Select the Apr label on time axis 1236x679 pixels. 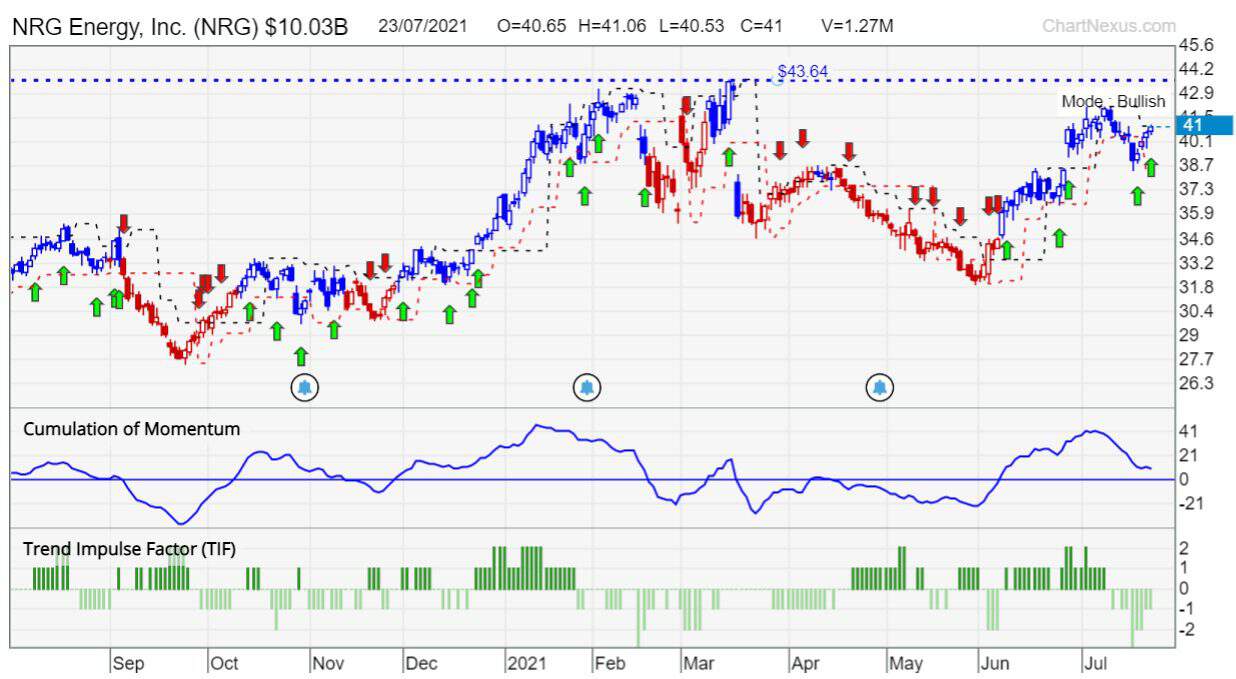point(805,663)
